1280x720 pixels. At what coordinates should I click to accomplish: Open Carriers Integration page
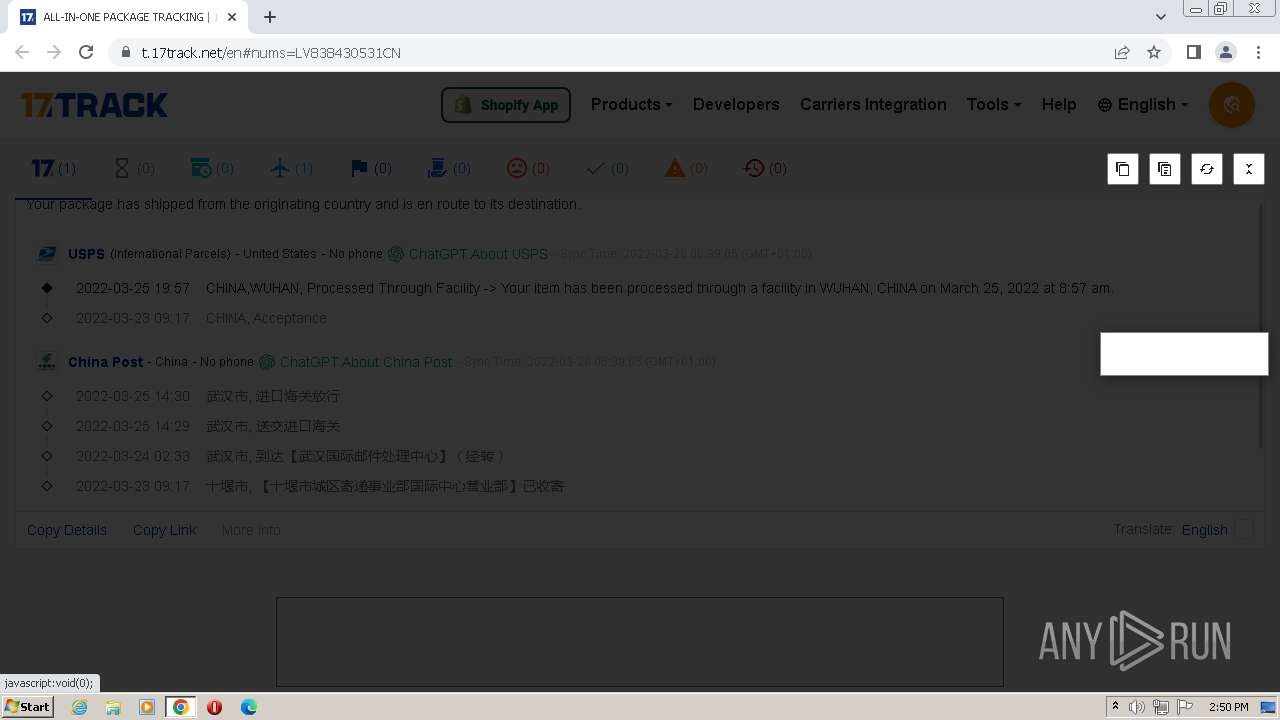873,105
